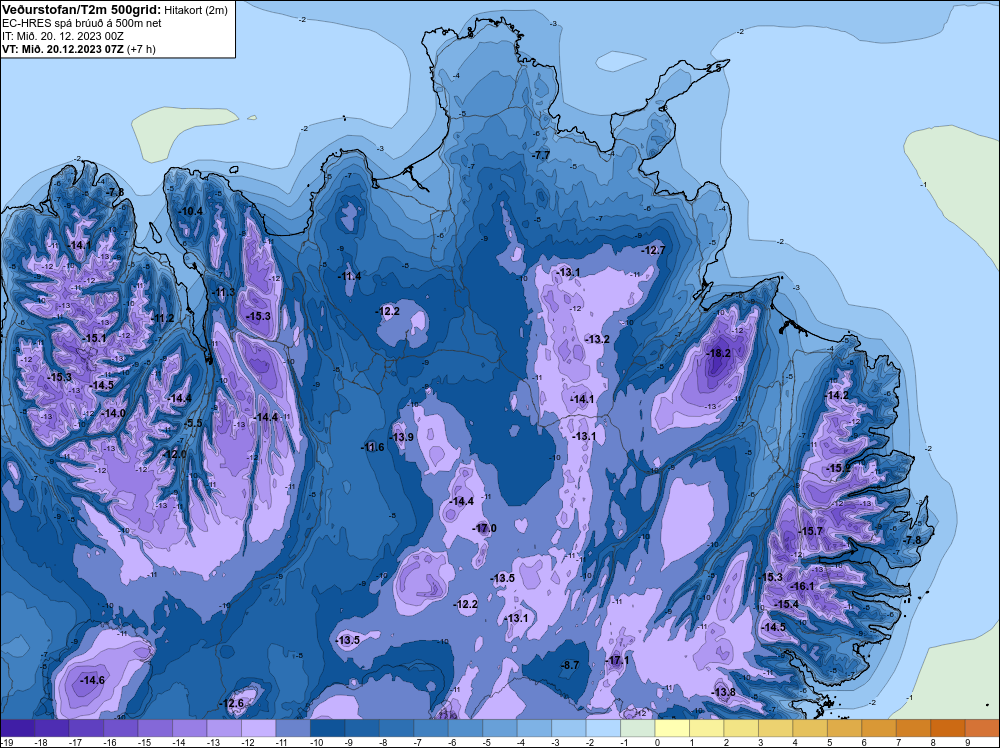This screenshot has width=1000, height=748.
Task: Click the -5.5 temperature label
Action: click(193, 423)
